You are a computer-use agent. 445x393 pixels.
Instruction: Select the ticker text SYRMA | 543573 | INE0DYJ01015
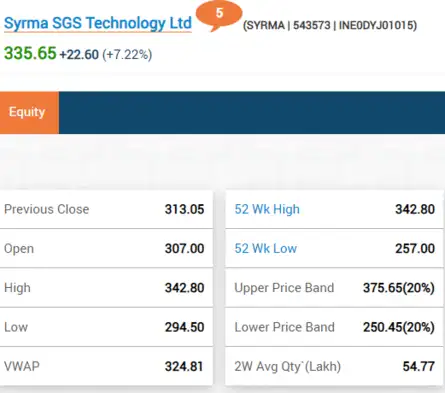[330, 26]
